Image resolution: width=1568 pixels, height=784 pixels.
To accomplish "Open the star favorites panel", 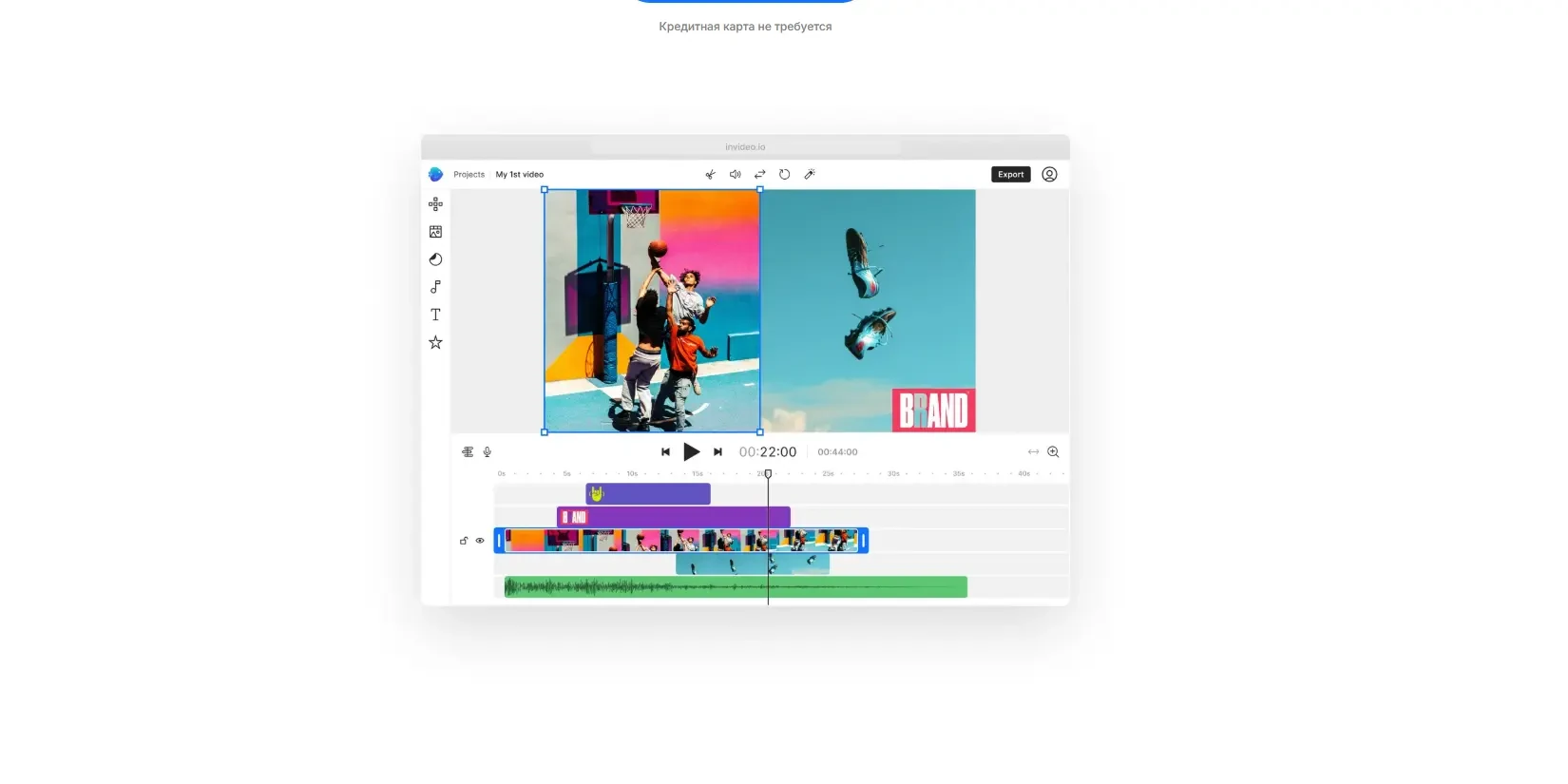I will (x=435, y=342).
